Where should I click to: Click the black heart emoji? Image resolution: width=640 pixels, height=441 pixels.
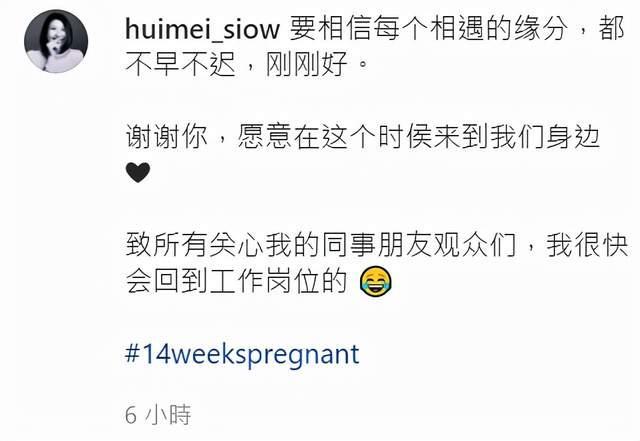click(138, 172)
